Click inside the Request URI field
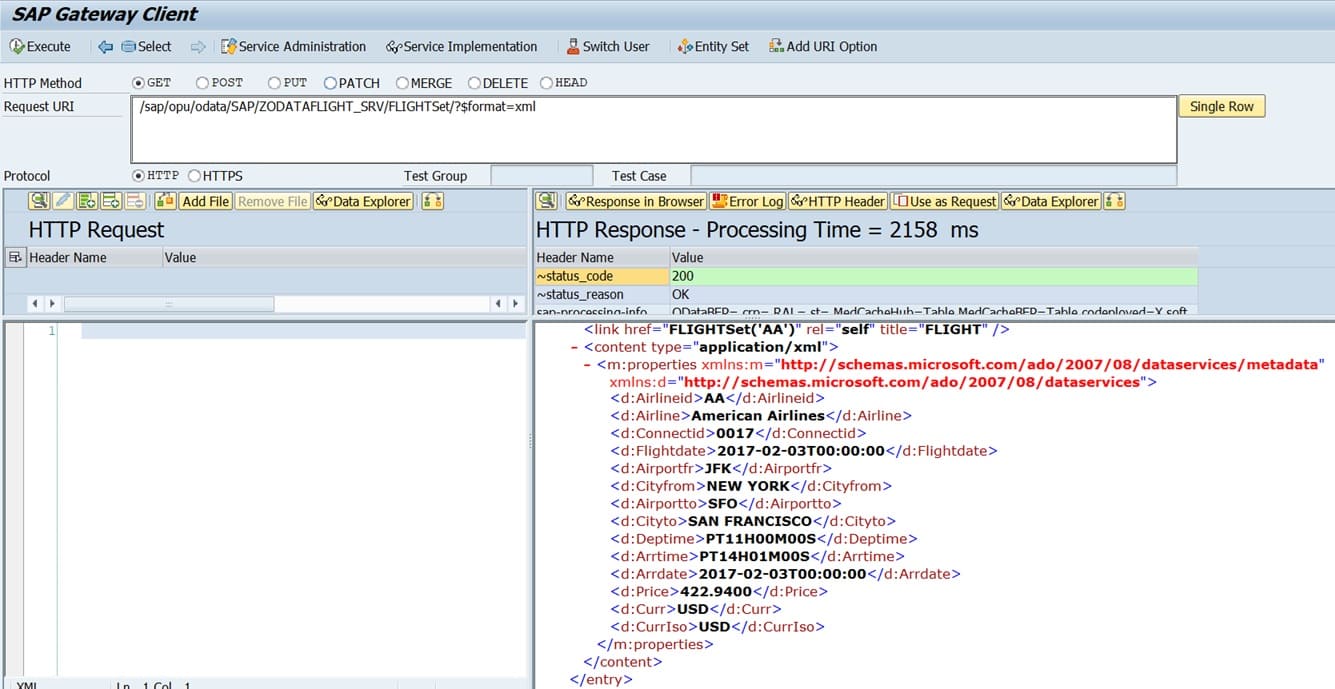The width and height of the screenshot is (1335, 689). click(x=653, y=129)
